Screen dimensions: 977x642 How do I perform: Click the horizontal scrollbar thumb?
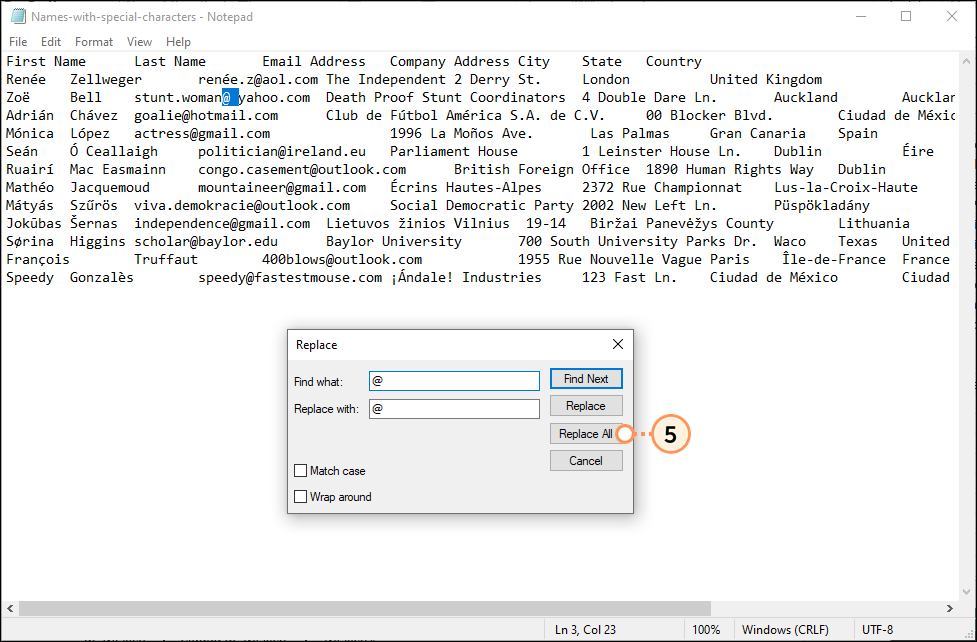coord(365,608)
